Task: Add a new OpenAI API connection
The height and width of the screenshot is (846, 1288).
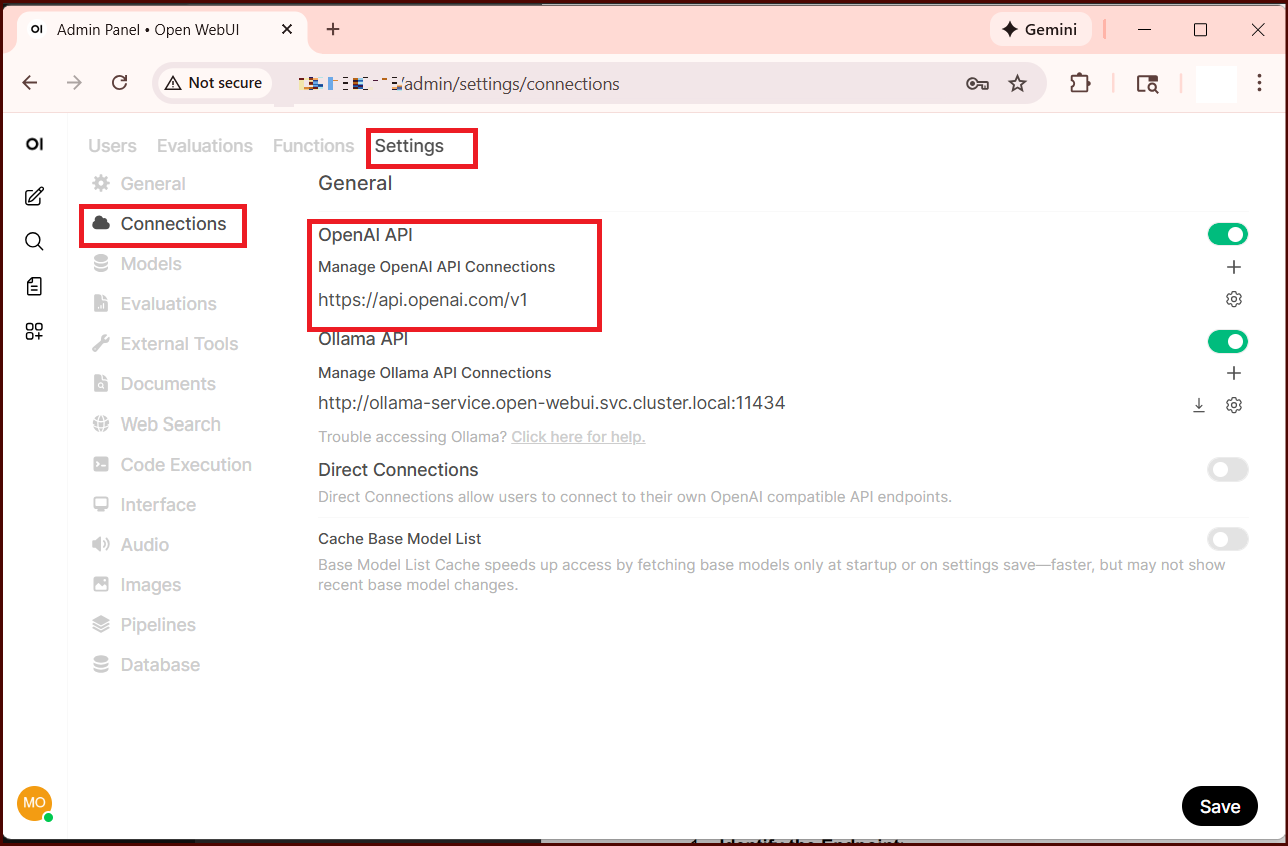Action: coord(1234,267)
